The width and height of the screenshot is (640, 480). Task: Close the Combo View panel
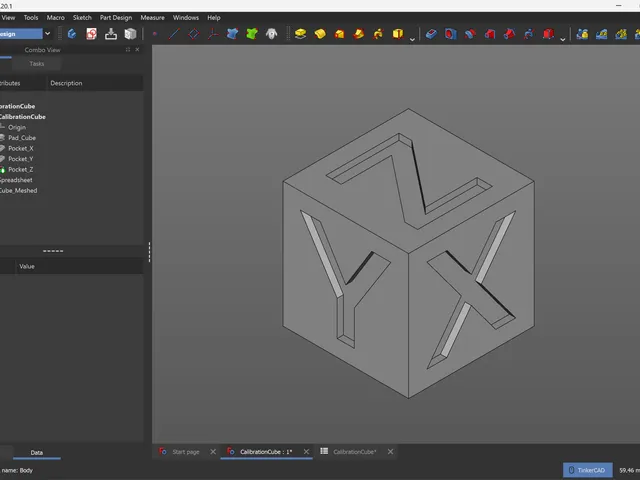tap(137, 49)
